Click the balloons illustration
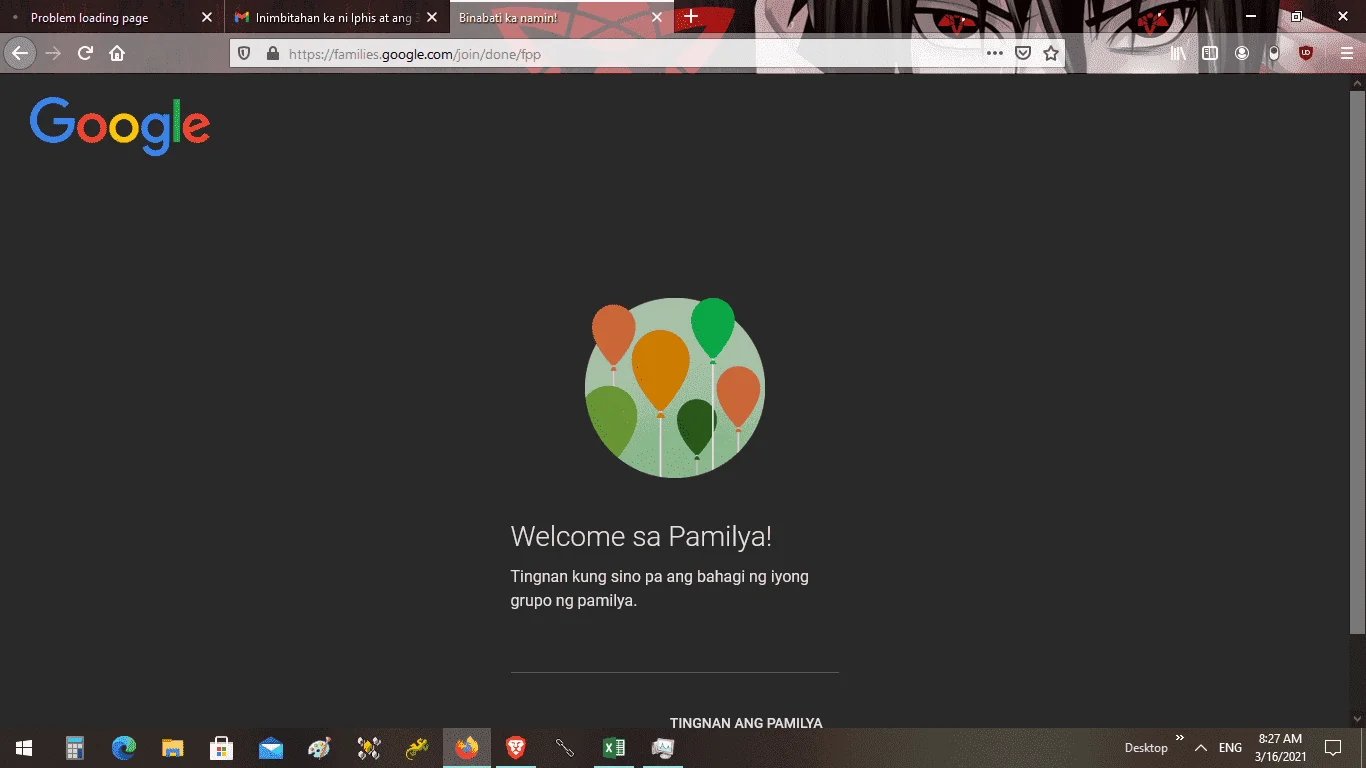Viewport: 1366px width, 768px height. 675,388
